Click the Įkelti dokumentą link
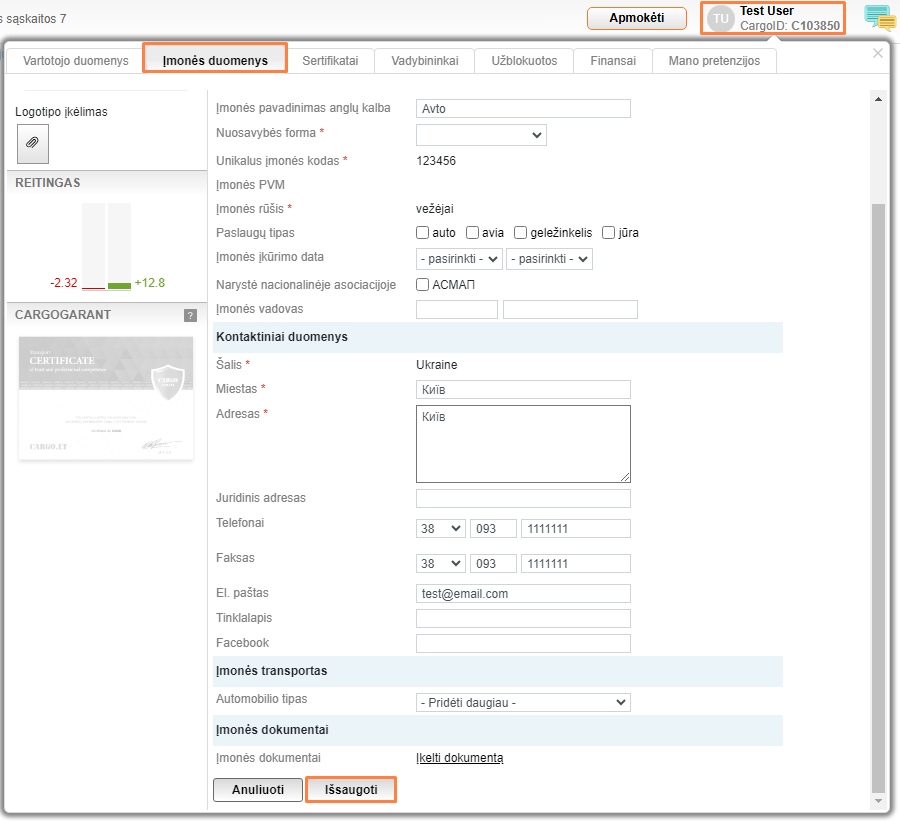The width and height of the screenshot is (900, 821). click(x=459, y=758)
